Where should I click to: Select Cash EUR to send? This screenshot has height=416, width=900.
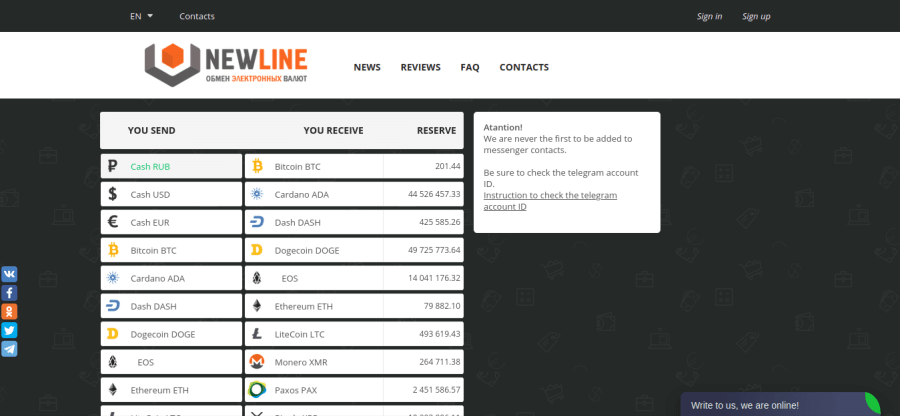pos(171,222)
